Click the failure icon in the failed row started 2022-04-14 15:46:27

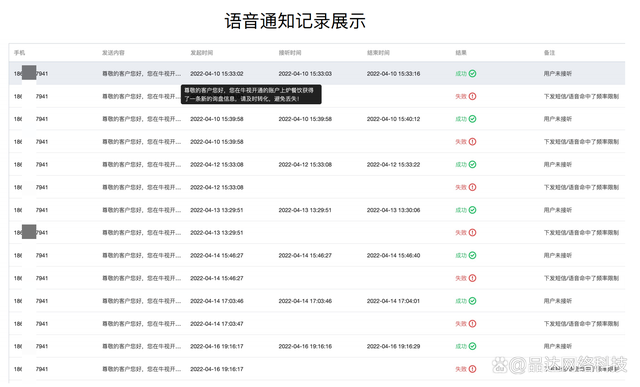[x=472, y=278]
